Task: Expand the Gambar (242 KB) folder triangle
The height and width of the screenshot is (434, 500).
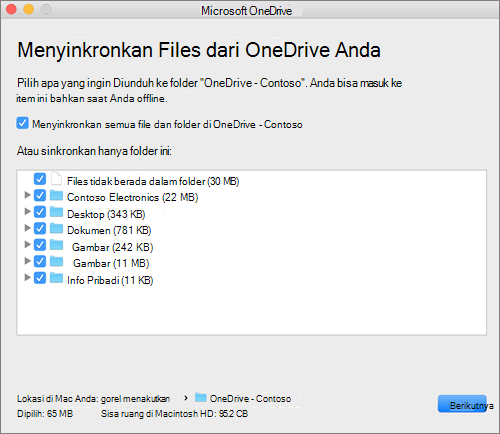Action: point(28,244)
